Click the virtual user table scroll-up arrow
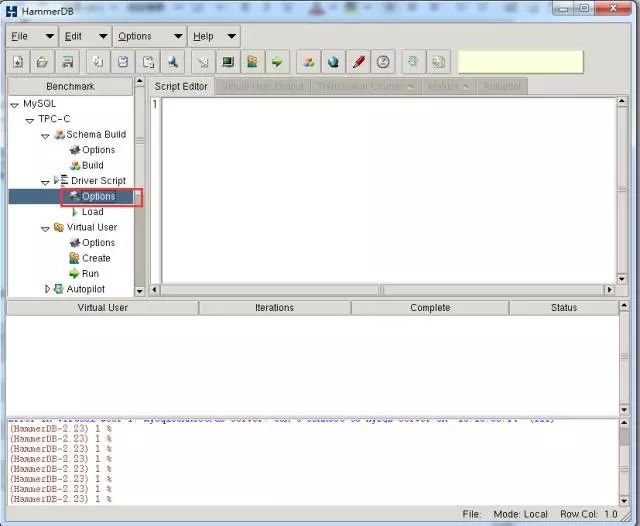 tap(624, 305)
